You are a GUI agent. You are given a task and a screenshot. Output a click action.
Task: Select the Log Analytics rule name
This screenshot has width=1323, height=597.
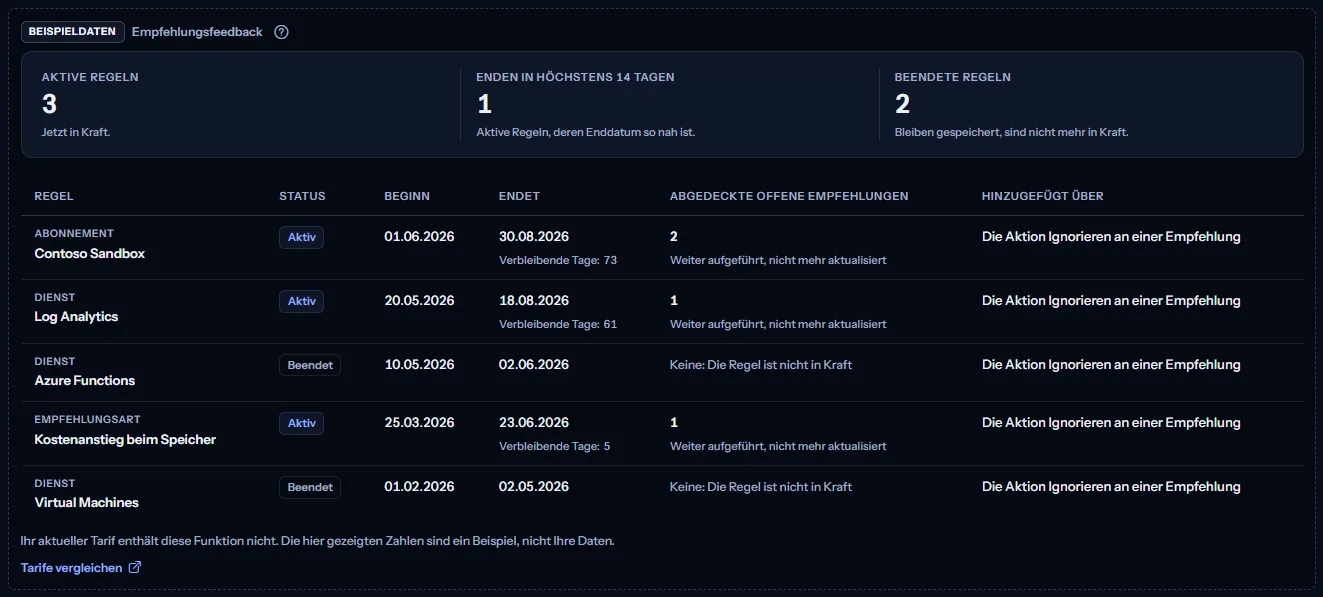76,317
